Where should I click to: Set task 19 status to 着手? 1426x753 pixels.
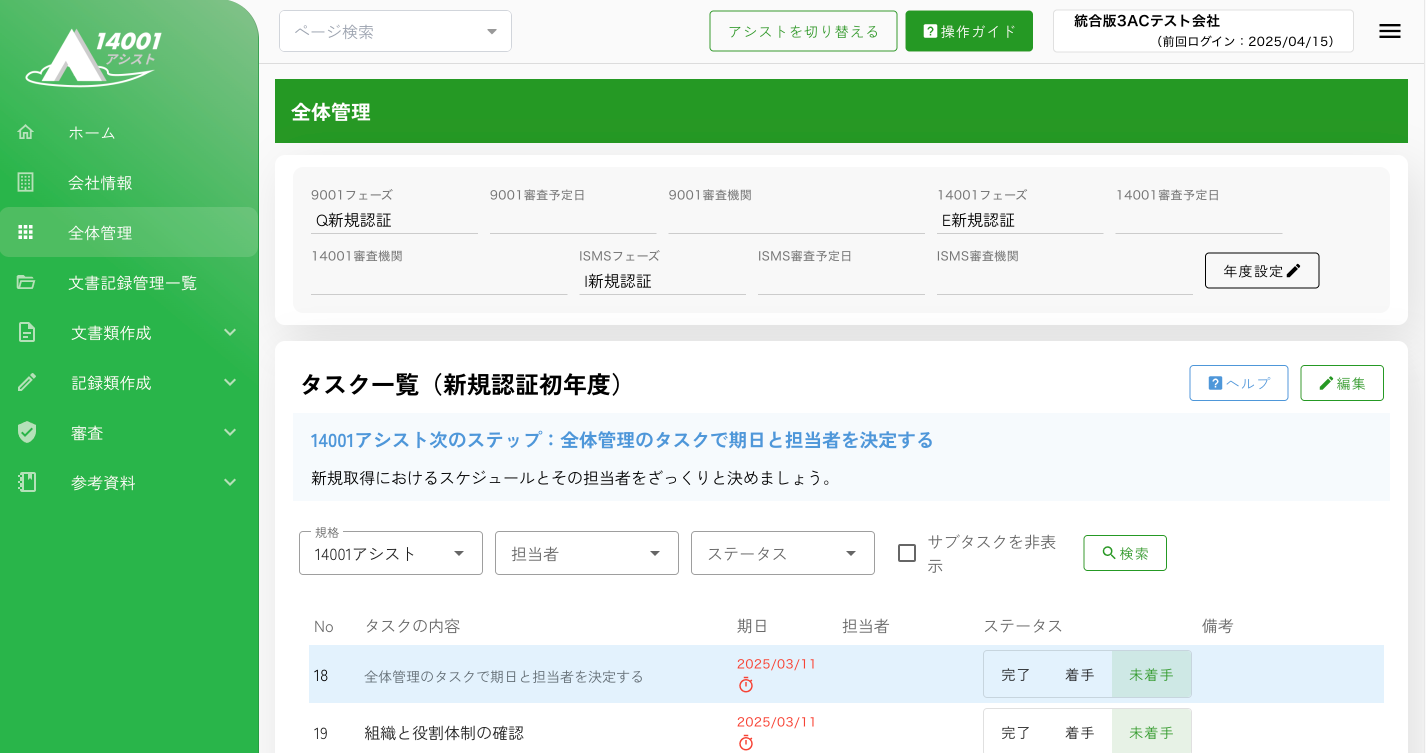click(x=1079, y=733)
